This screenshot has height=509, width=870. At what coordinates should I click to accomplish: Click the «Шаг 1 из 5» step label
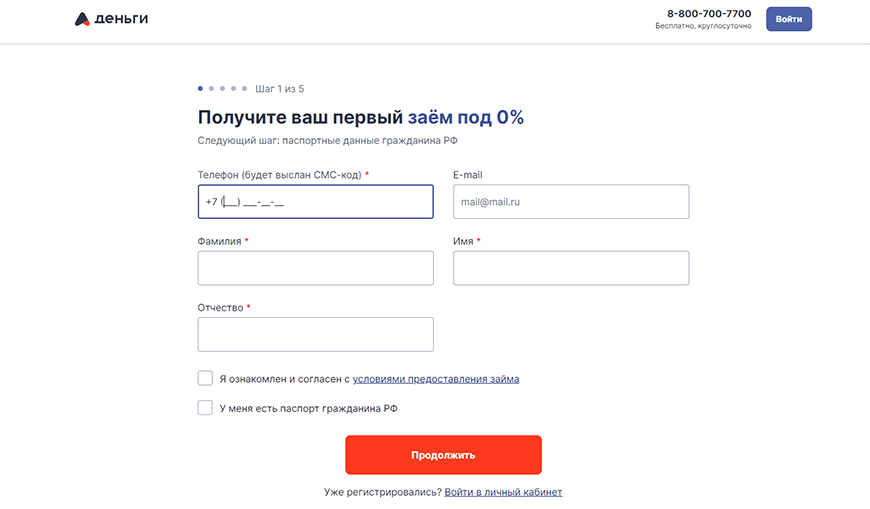280,89
